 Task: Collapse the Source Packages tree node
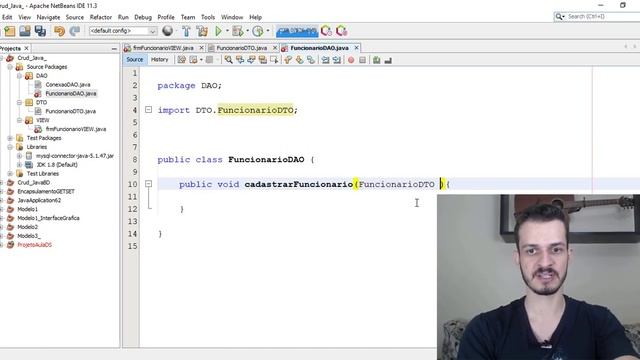10,67
